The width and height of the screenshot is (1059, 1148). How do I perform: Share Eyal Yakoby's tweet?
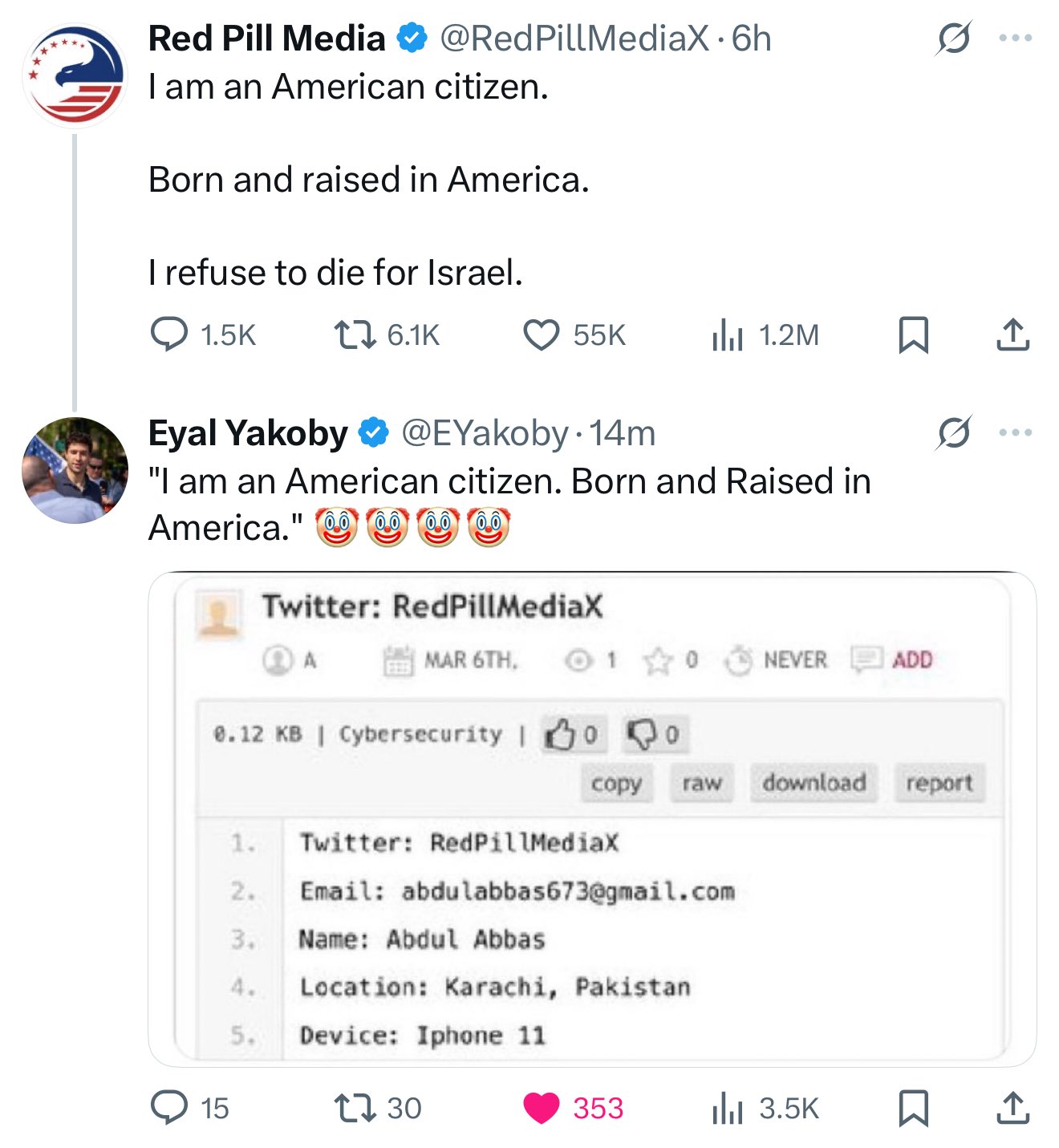(x=1012, y=1108)
